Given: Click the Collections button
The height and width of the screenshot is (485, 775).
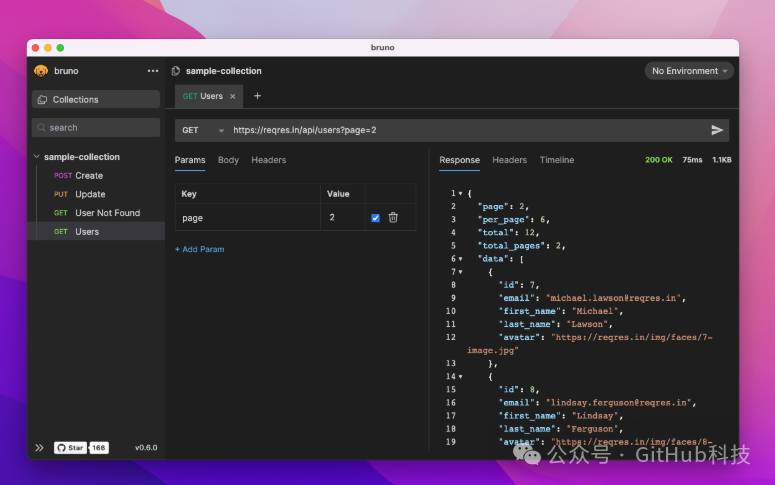Looking at the screenshot, I should point(96,99).
